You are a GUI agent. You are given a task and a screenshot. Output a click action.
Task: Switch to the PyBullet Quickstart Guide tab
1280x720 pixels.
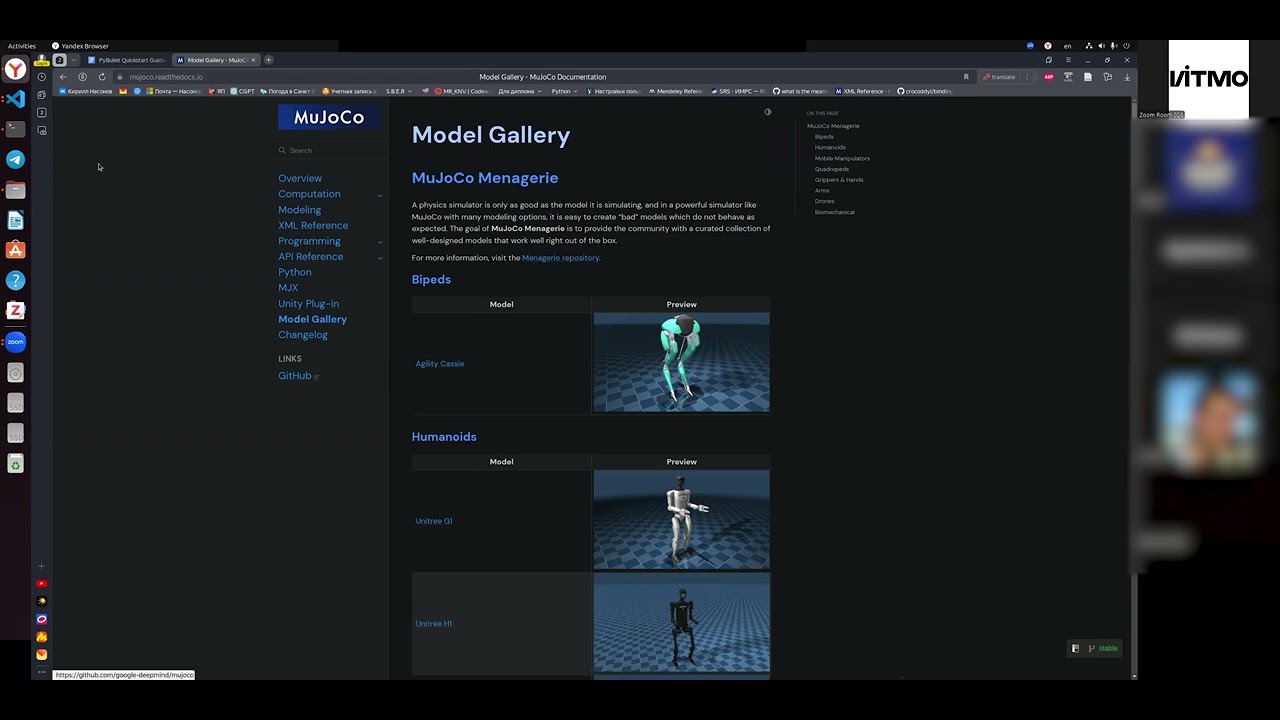pos(127,60)
